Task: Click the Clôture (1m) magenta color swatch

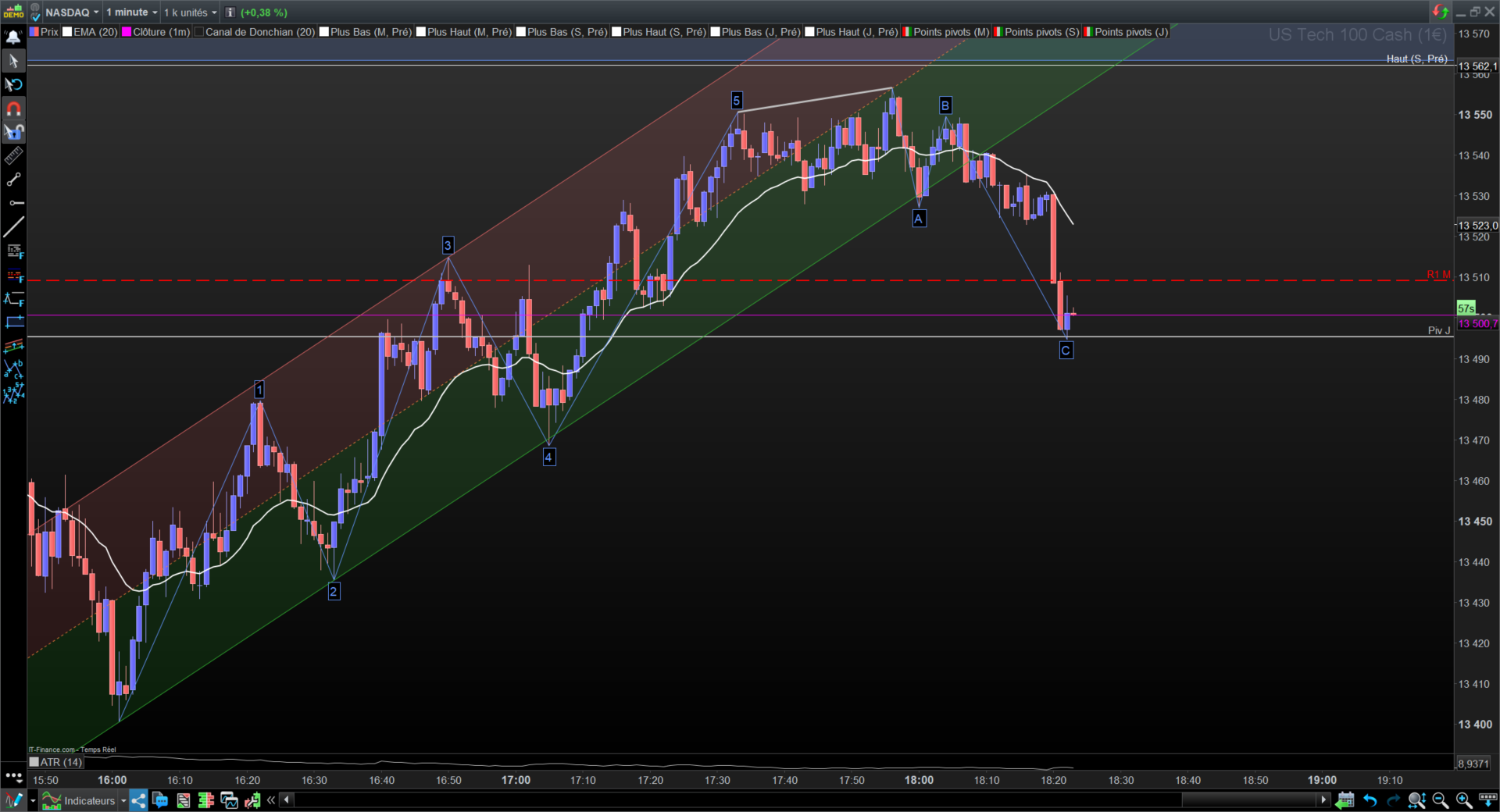Action: [x=127, y=32]
